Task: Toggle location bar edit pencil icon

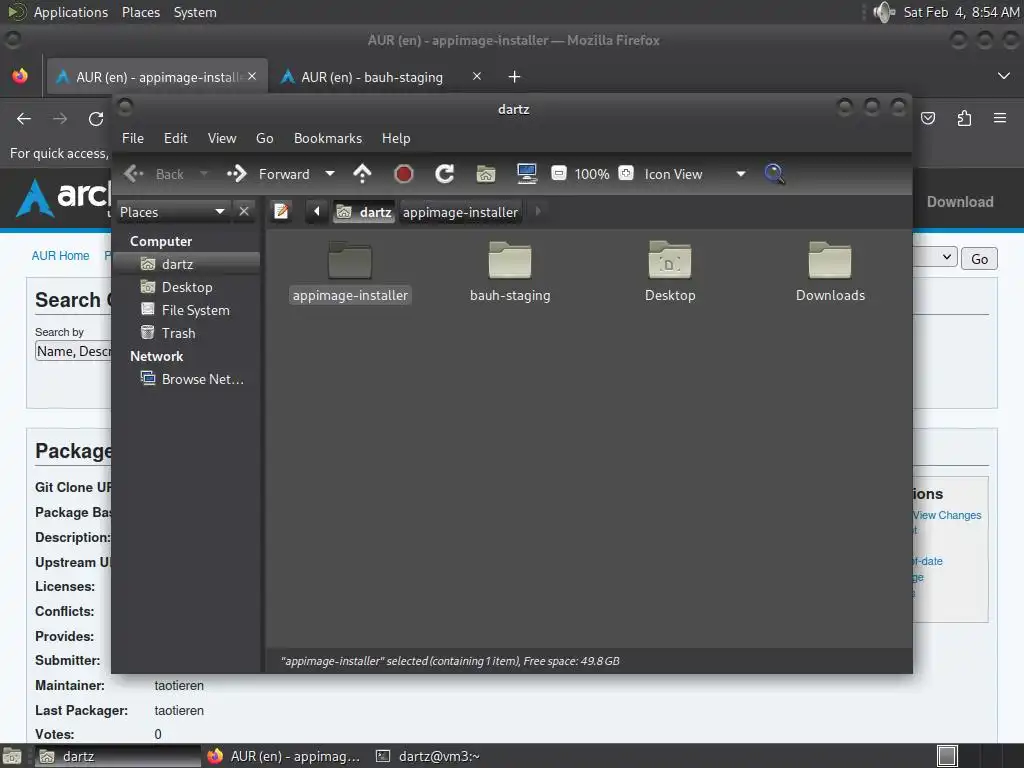Action: (x=281, y=212)
